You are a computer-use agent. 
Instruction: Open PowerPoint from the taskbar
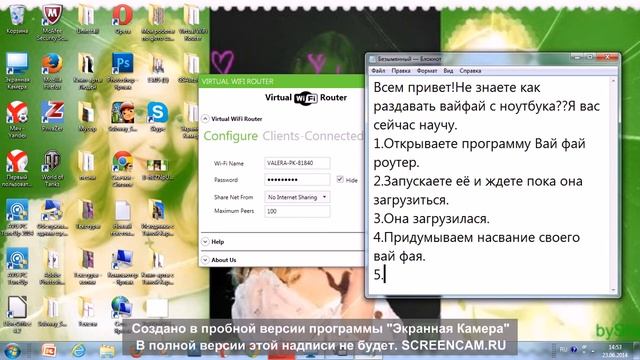tap(49, 351)
